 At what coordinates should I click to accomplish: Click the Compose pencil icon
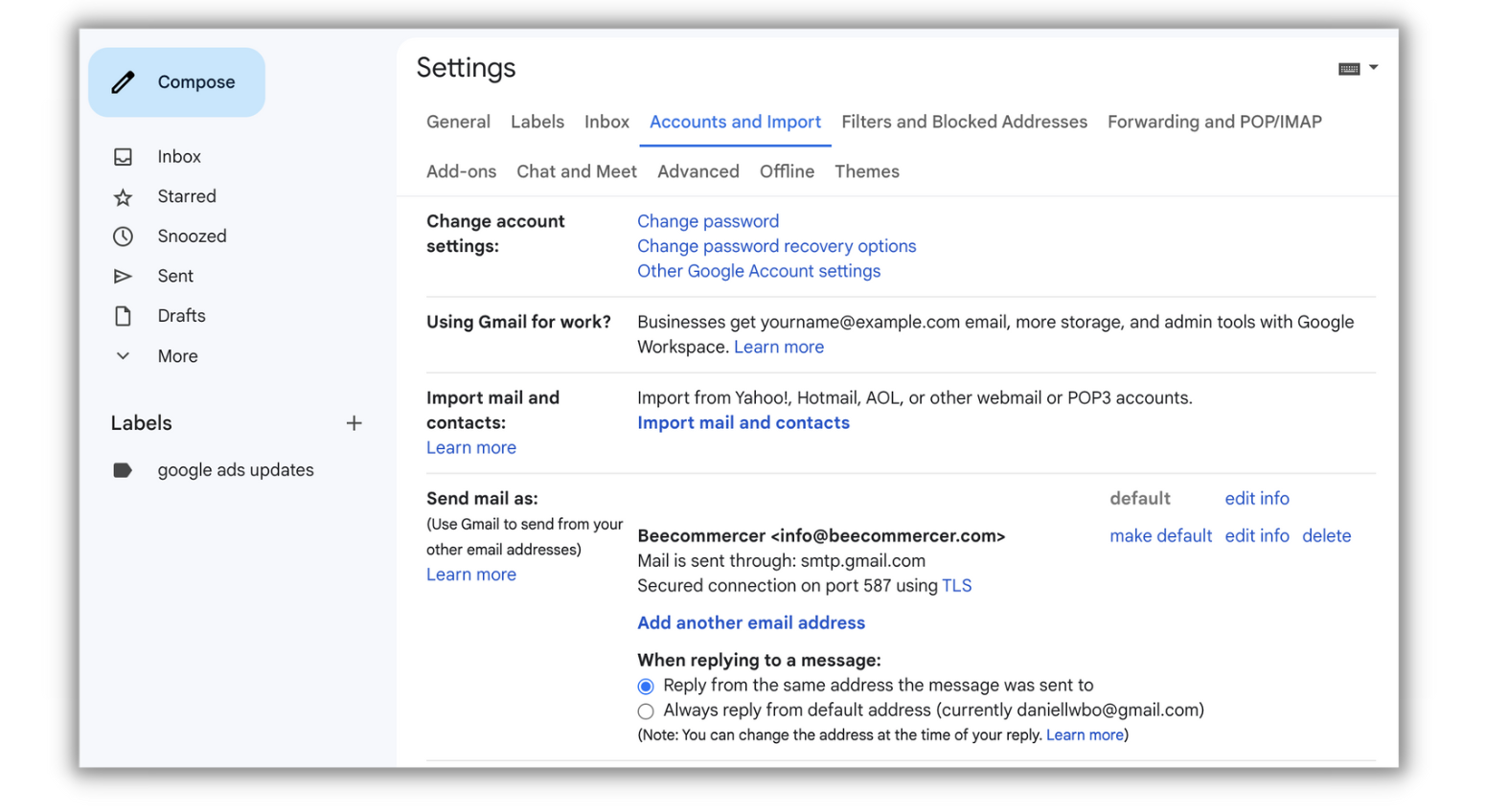[x=124, y=82]
